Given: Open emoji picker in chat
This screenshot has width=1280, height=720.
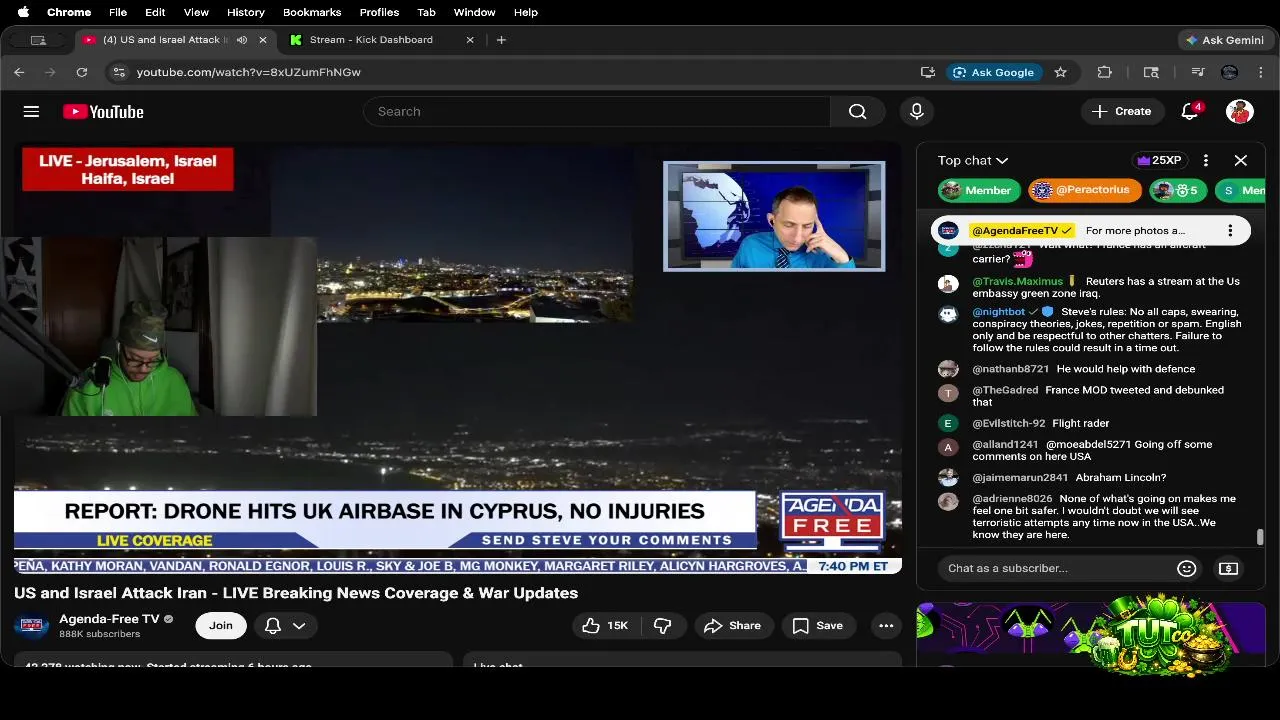Looking at the screenshot, I should (x=1187, y=568).
